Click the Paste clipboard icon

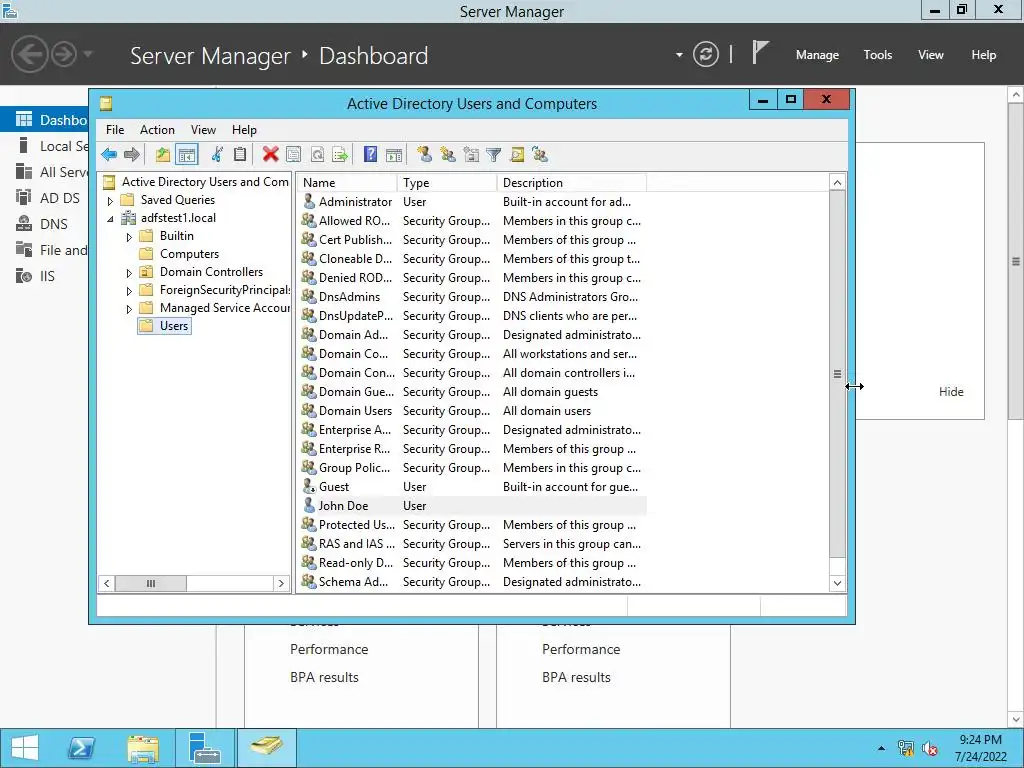click(x=240, y=155)
